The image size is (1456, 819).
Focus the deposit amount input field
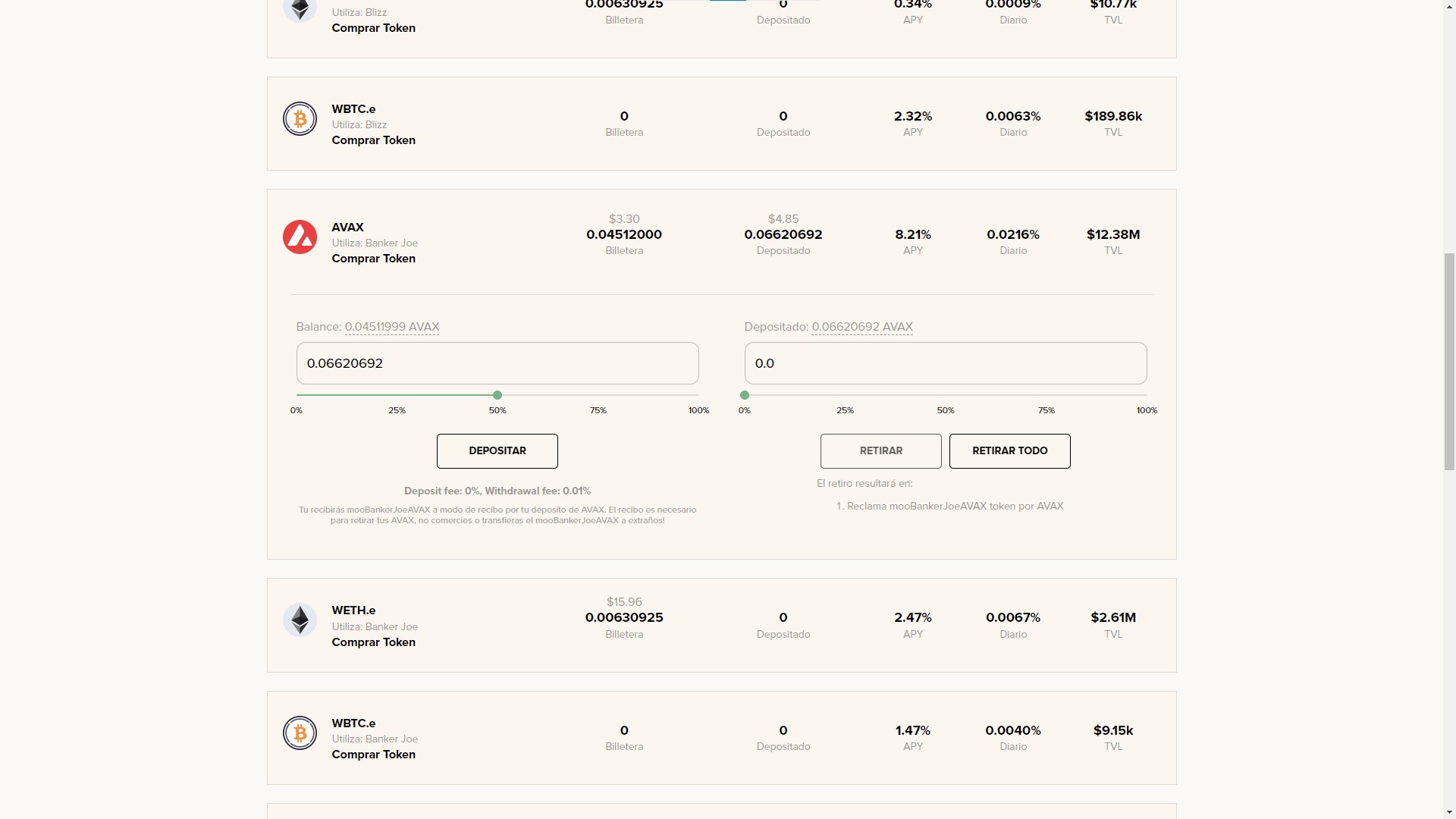[497, 363]
